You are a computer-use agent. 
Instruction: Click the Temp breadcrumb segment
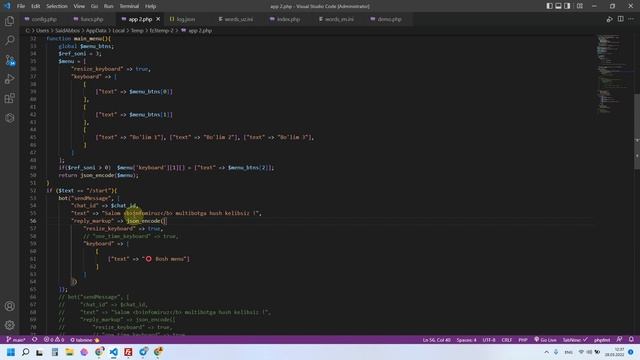(x=137, y=31)
